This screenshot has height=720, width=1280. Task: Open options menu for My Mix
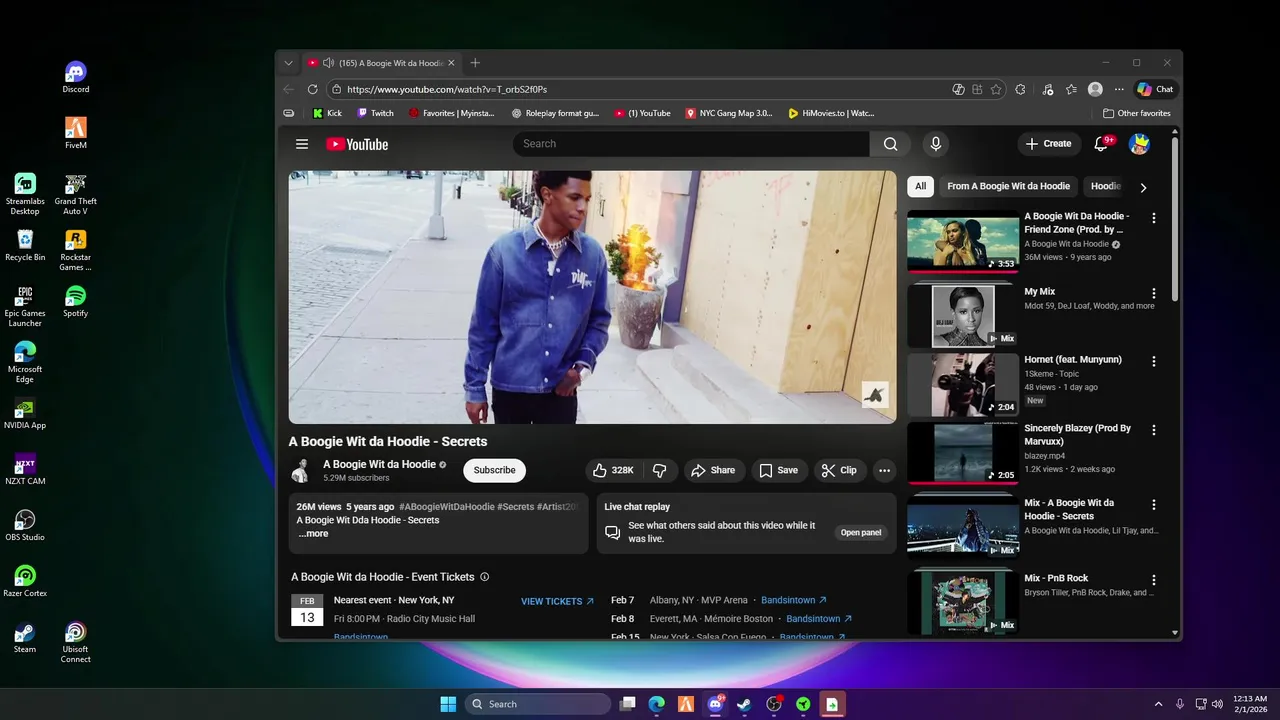coord(1154,294)
